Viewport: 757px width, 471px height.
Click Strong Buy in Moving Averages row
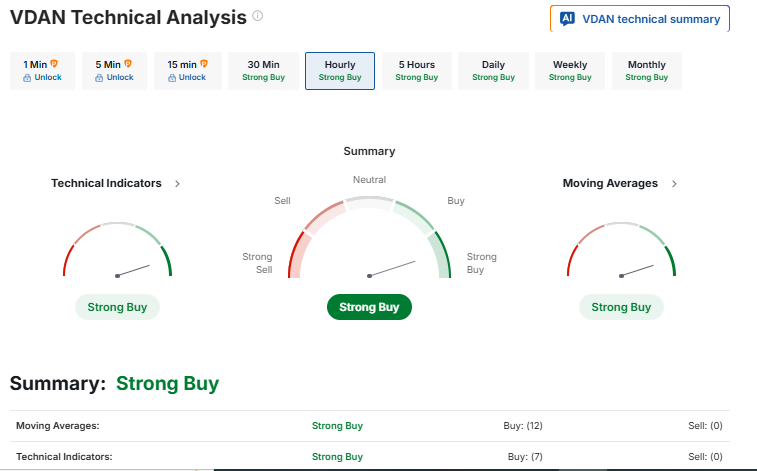[337, 426]
